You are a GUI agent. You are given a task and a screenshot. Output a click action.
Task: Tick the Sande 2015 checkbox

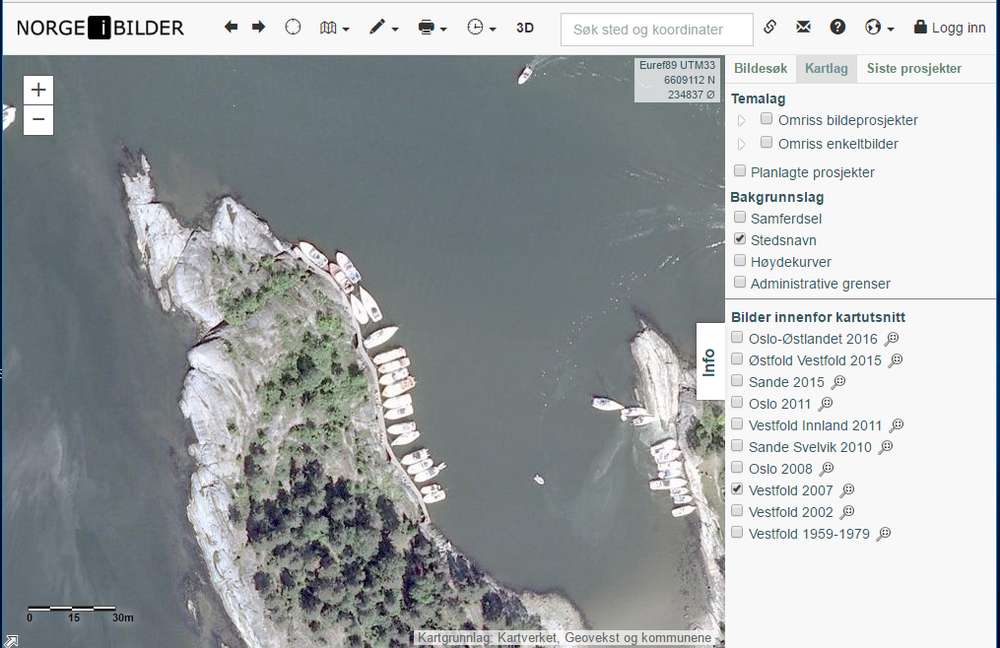click(x=737, y=380)
